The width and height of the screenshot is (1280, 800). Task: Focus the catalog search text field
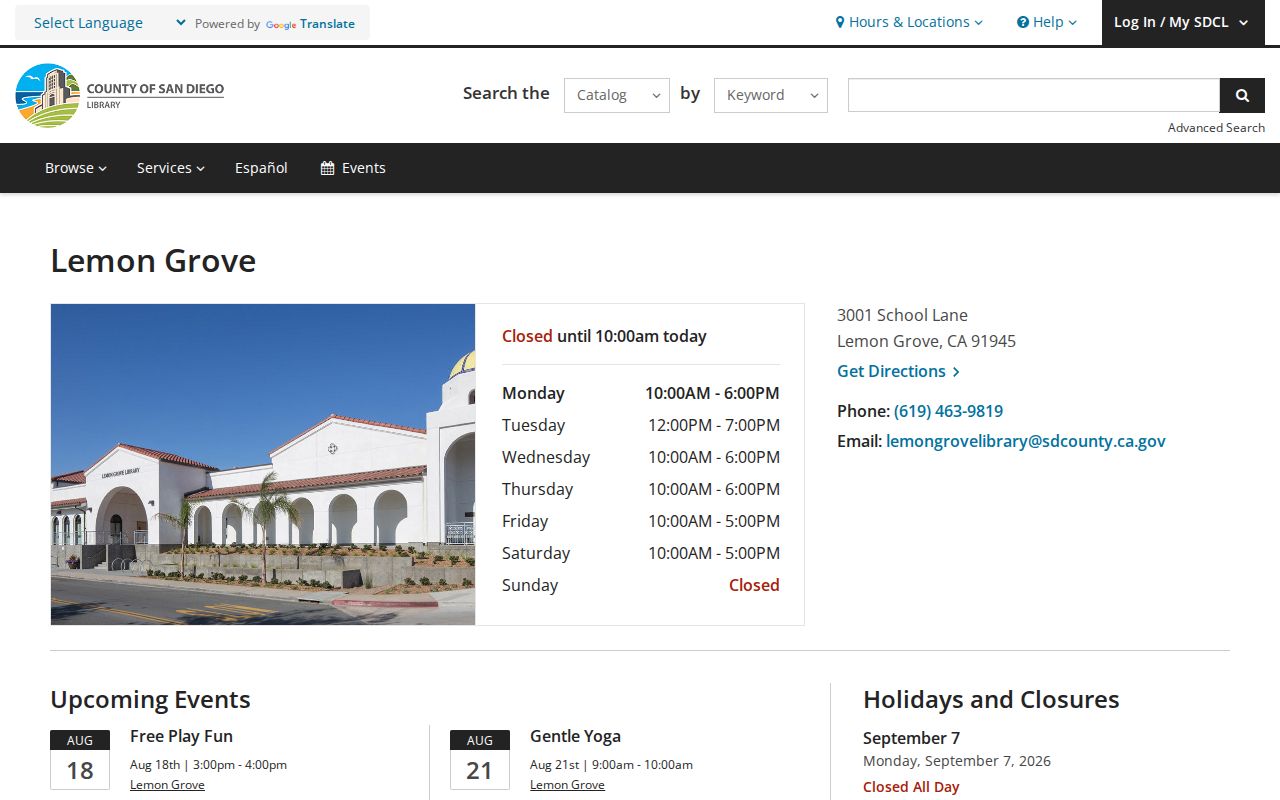coord(1034,95)
